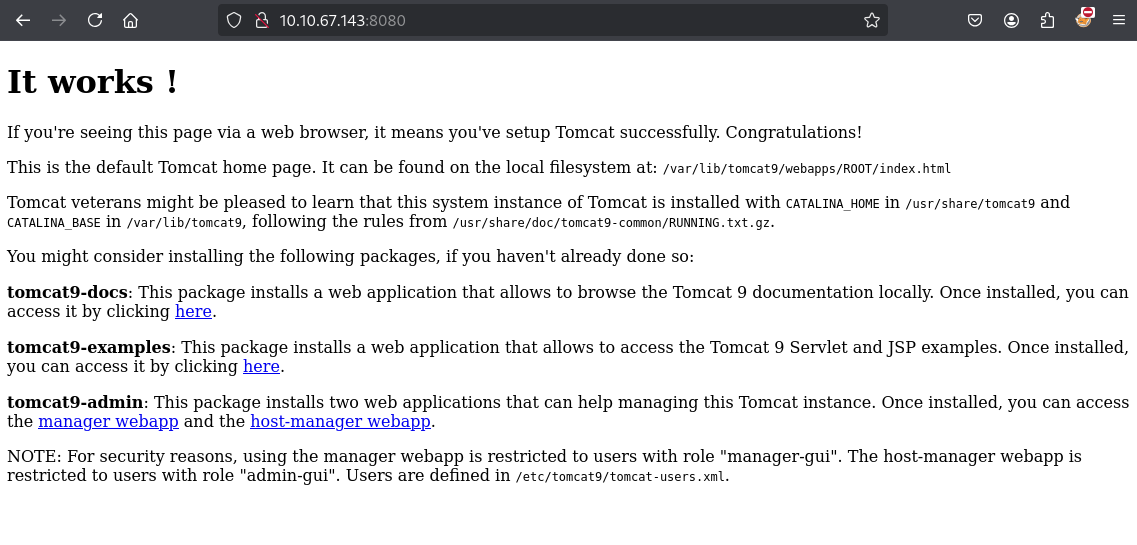Click the forward navigation arrow
This screenshot has width=1137, height=545.
tap(59, 20)
